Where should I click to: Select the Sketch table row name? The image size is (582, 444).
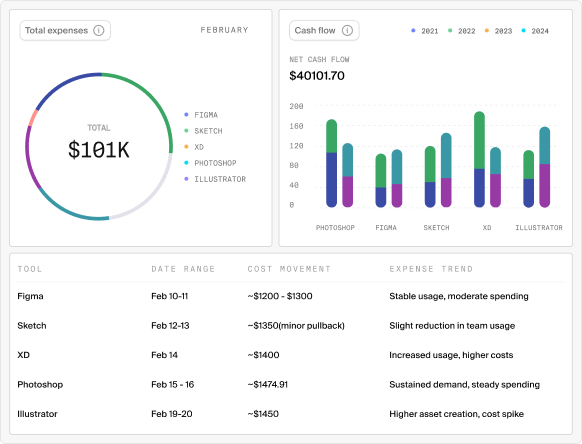tap(32, 326)
